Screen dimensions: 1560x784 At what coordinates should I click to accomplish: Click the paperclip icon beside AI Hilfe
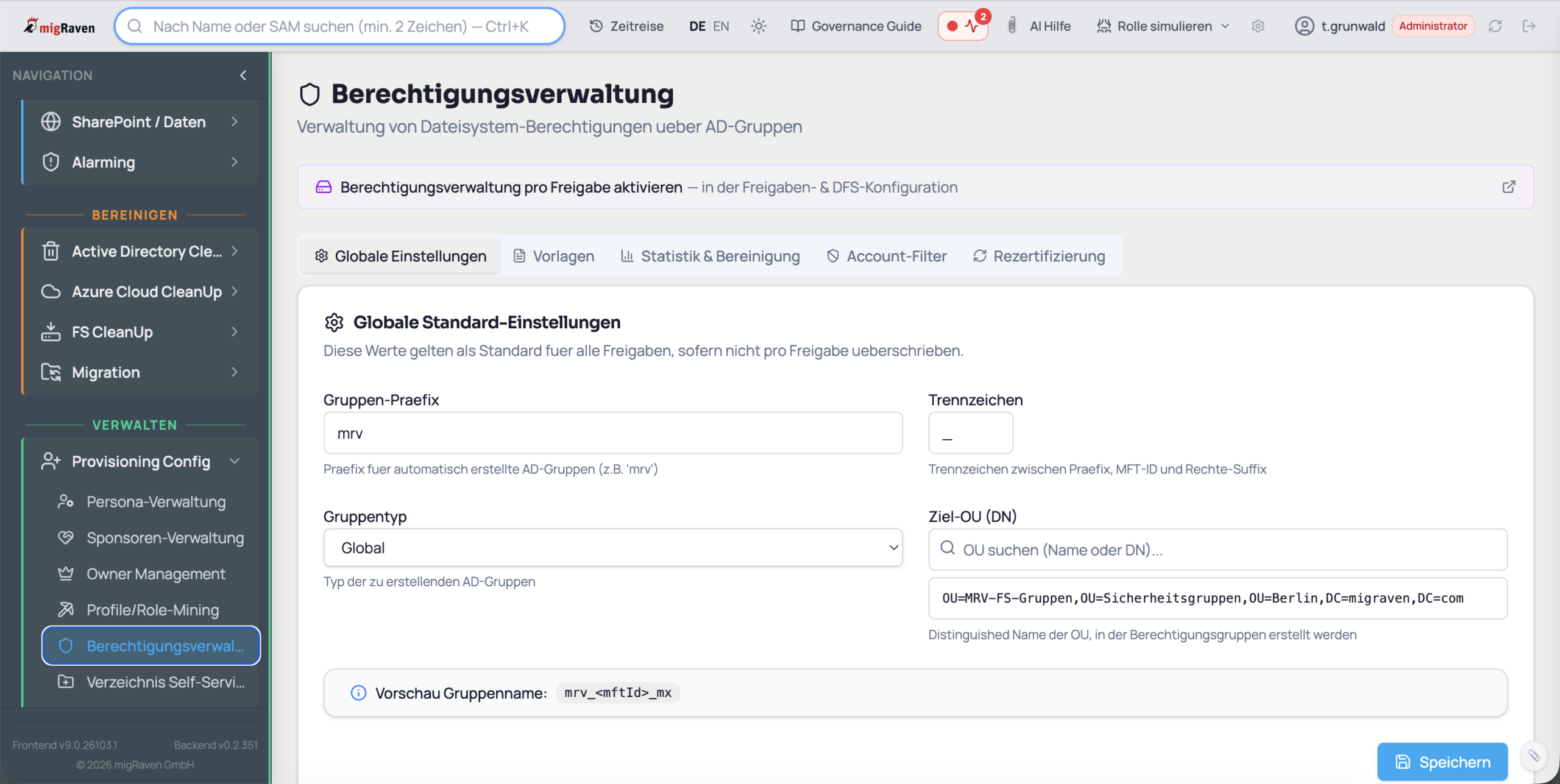click(1012, 26)
